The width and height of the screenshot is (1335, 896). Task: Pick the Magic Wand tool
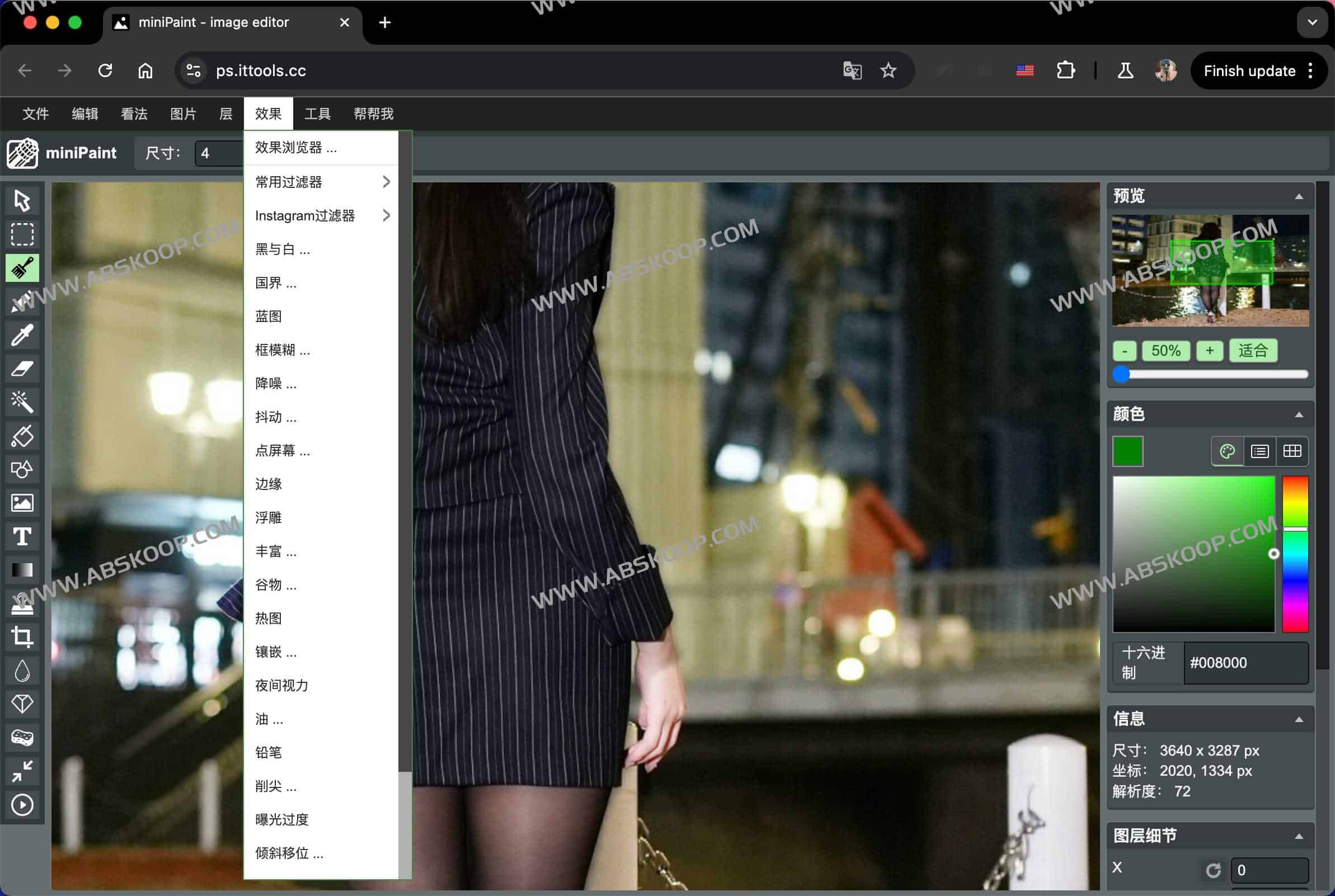pos(22,402)
